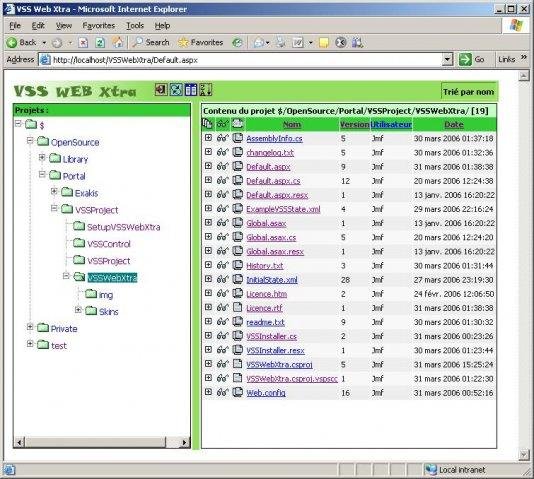Collapse the root $ tree node
The height and width of the screenshot is (479, 534).
point(18,123)
